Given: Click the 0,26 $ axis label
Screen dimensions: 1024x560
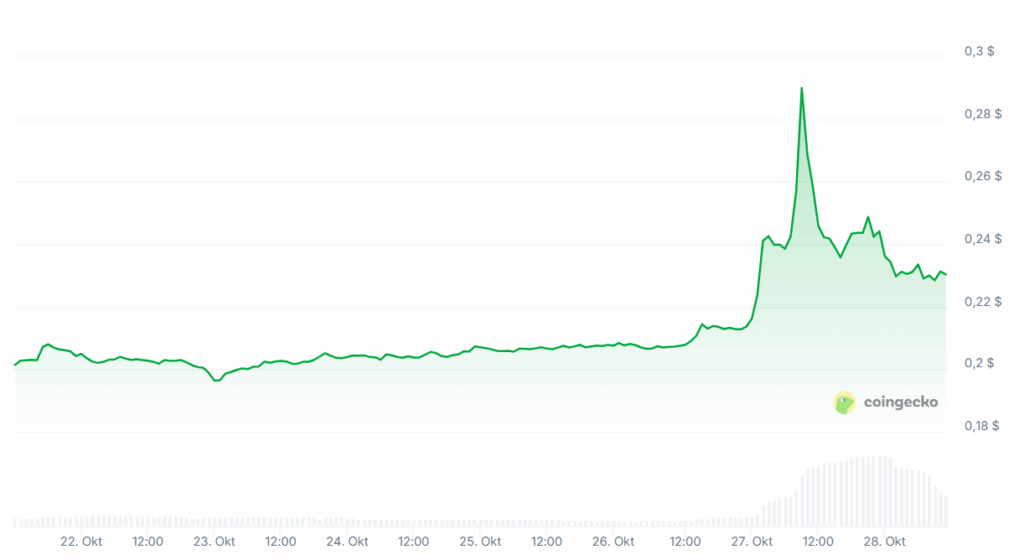Looking at the screenshot, I should point(981,176).
